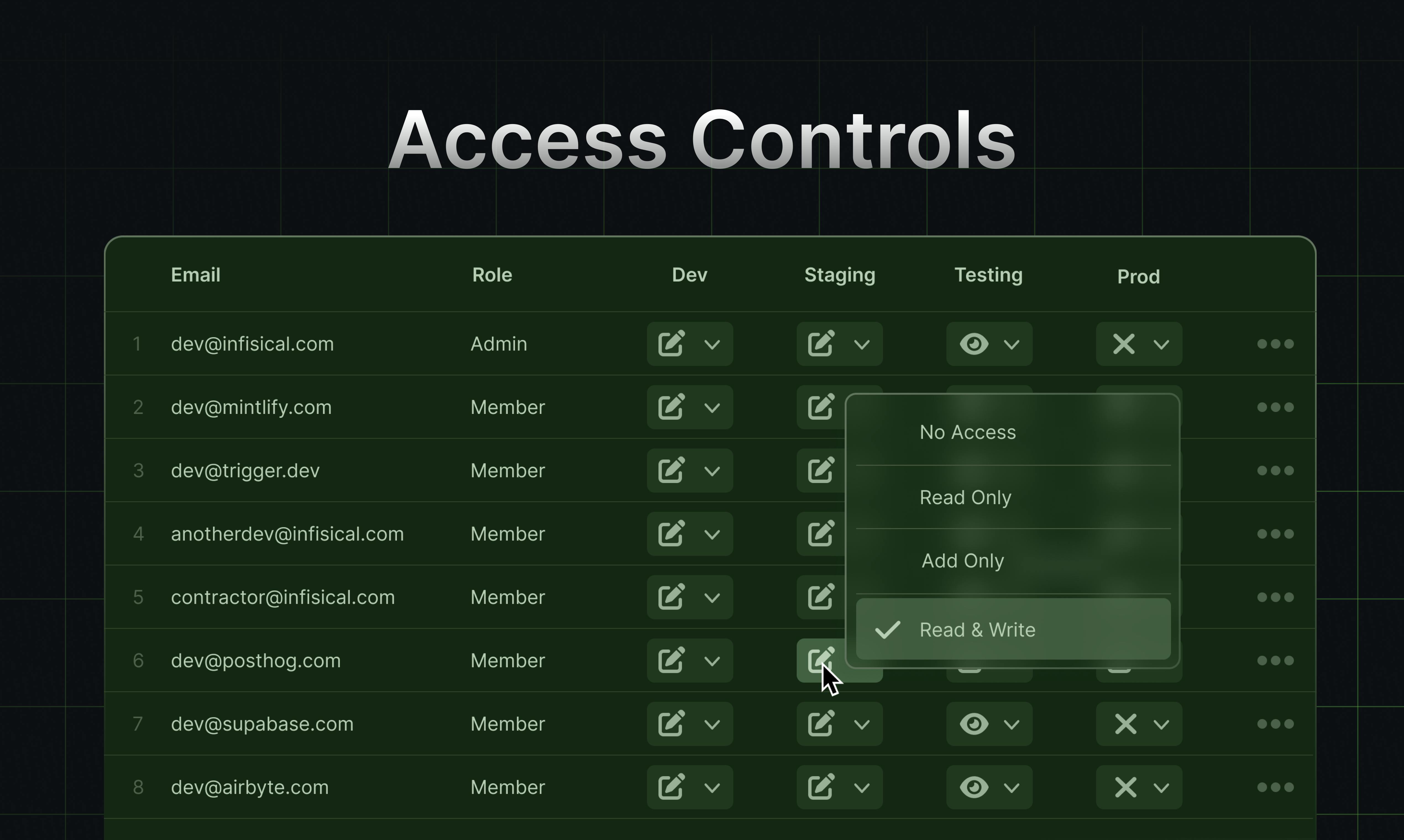Expand the Dev chevron for anotherdev@infisical.com

[x=712, y=535]
